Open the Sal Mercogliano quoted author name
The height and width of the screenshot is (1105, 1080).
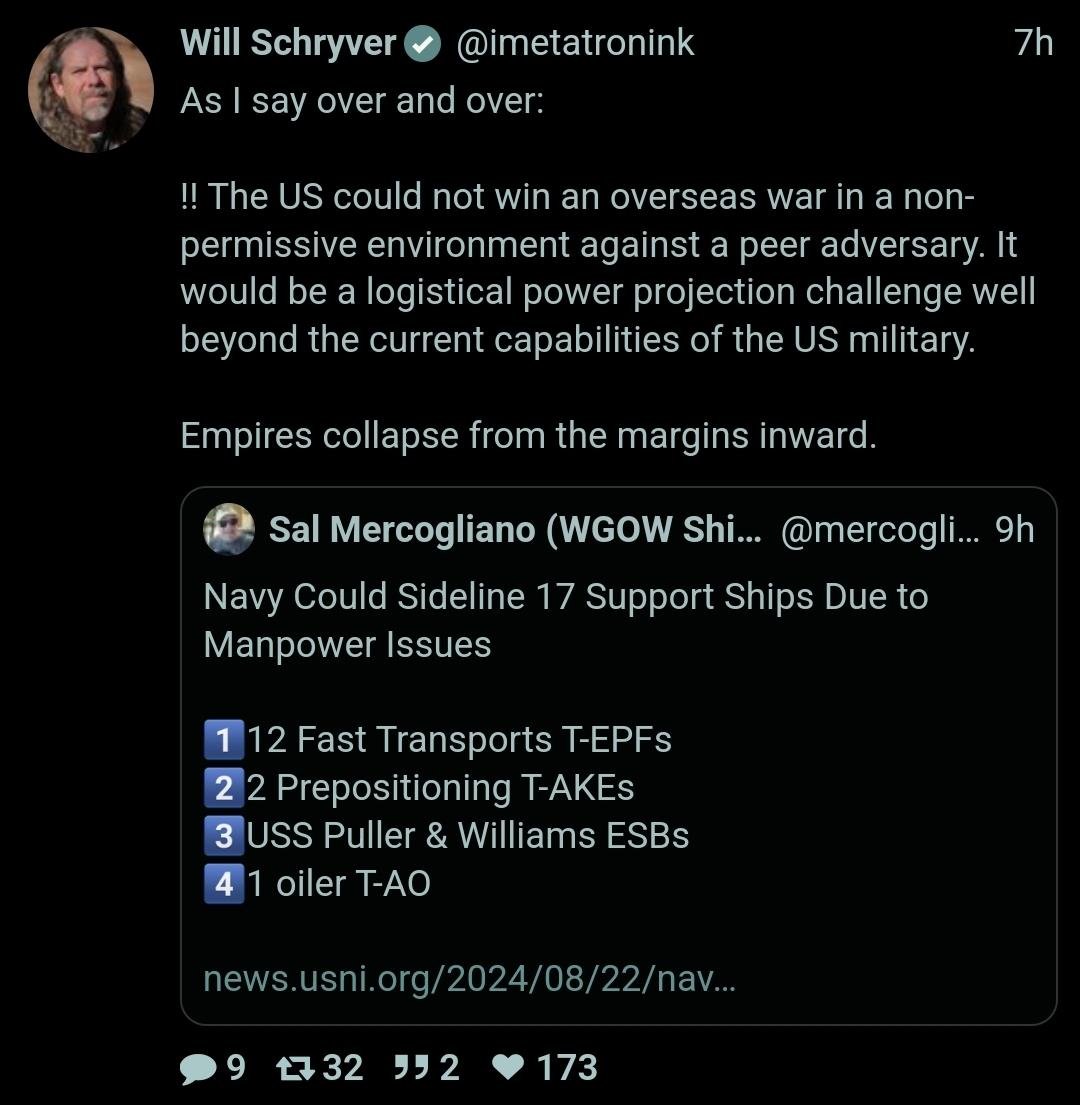click(514, 530)
